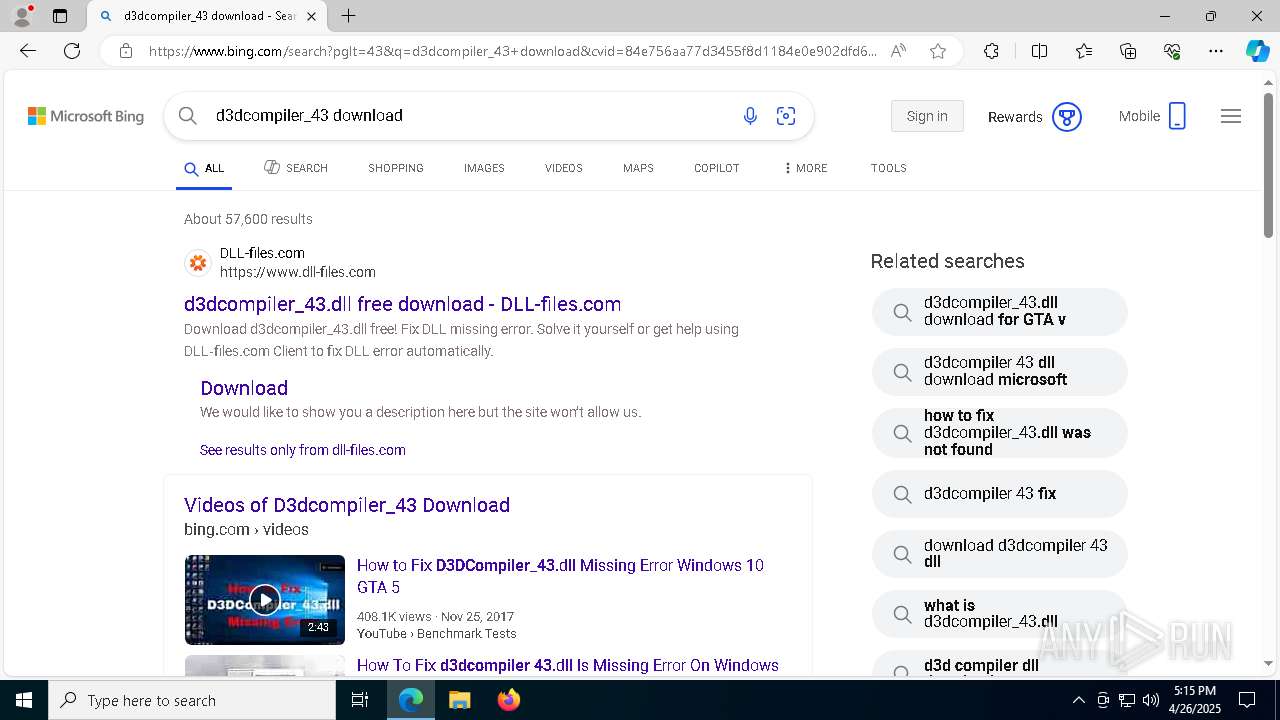The image size is (1280, 720).
Task: Open the TOOLS filter menu
Action: (x=889, y=168)
